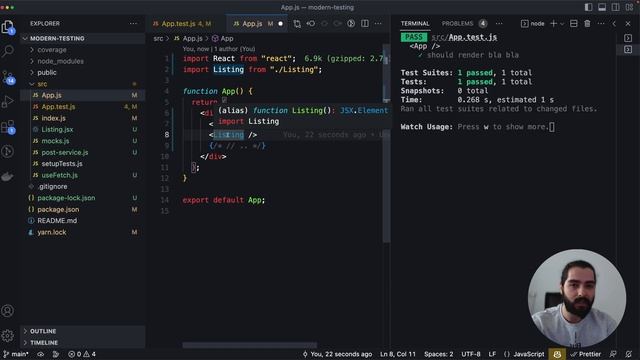Open package.json in the explorer

click(x=83, y=209)
